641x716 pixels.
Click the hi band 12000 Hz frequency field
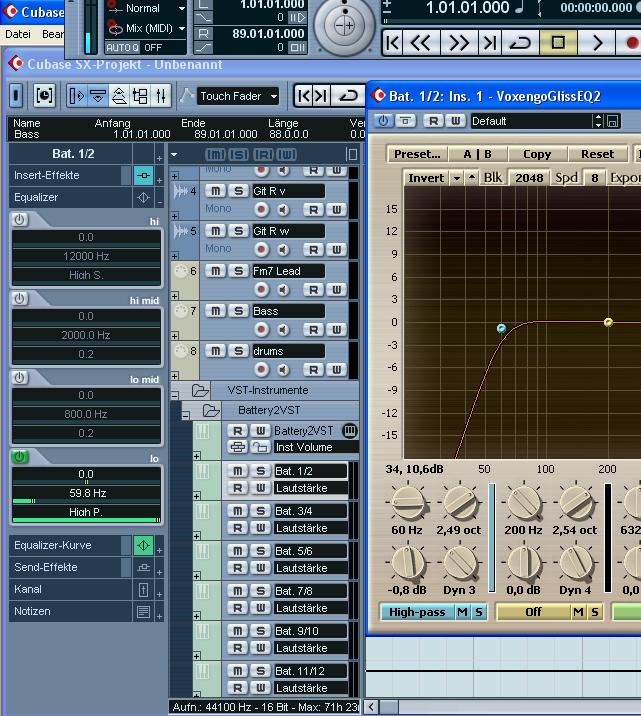pyautogui.click(x=86, y=256)
